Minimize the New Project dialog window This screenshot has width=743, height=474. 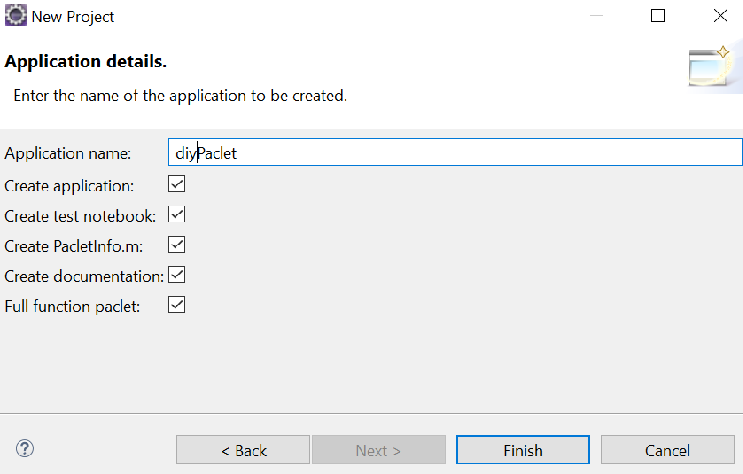click(596, 16)
